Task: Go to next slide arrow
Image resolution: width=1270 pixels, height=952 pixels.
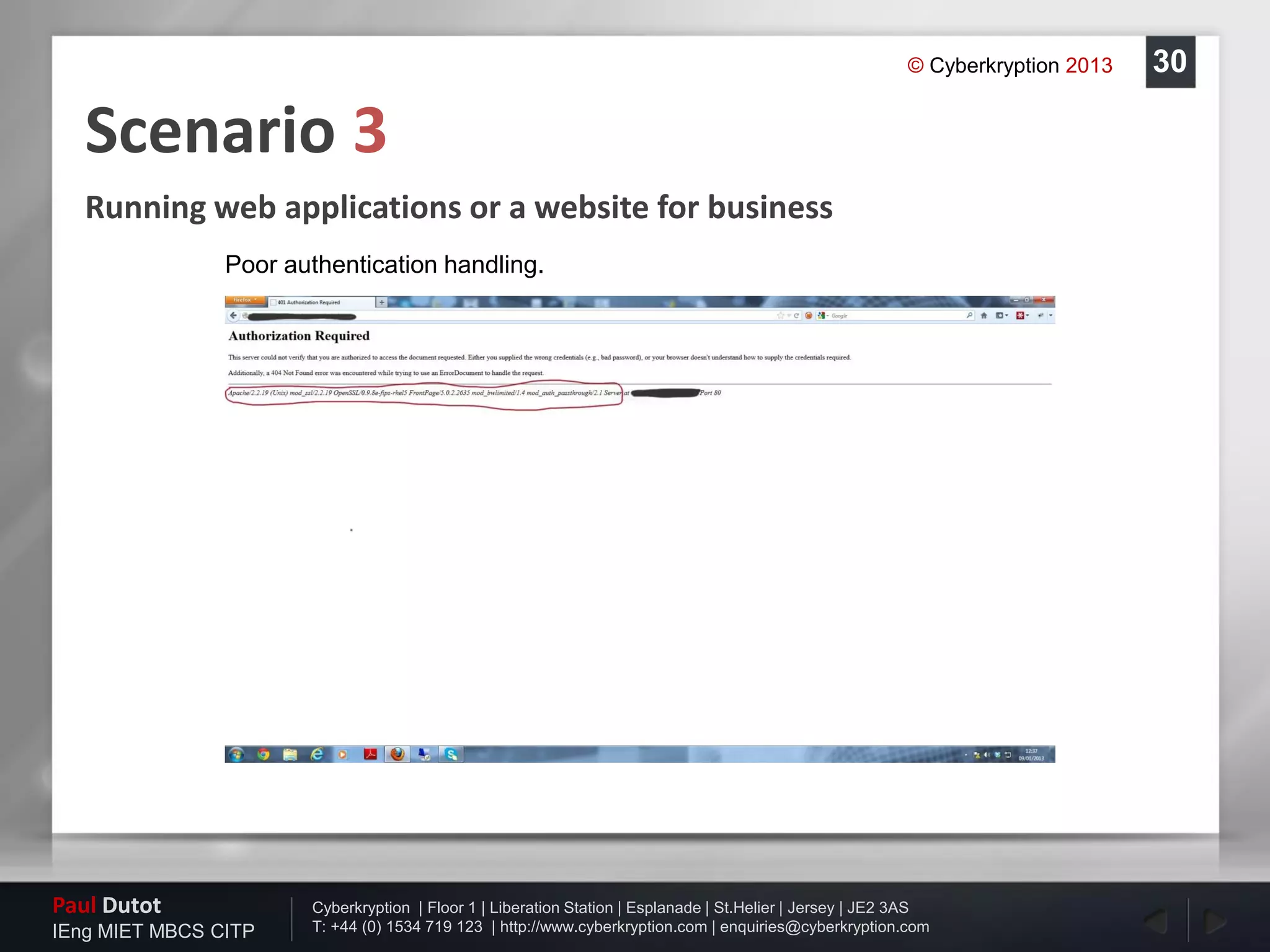Action: (x=1214, y=921)
